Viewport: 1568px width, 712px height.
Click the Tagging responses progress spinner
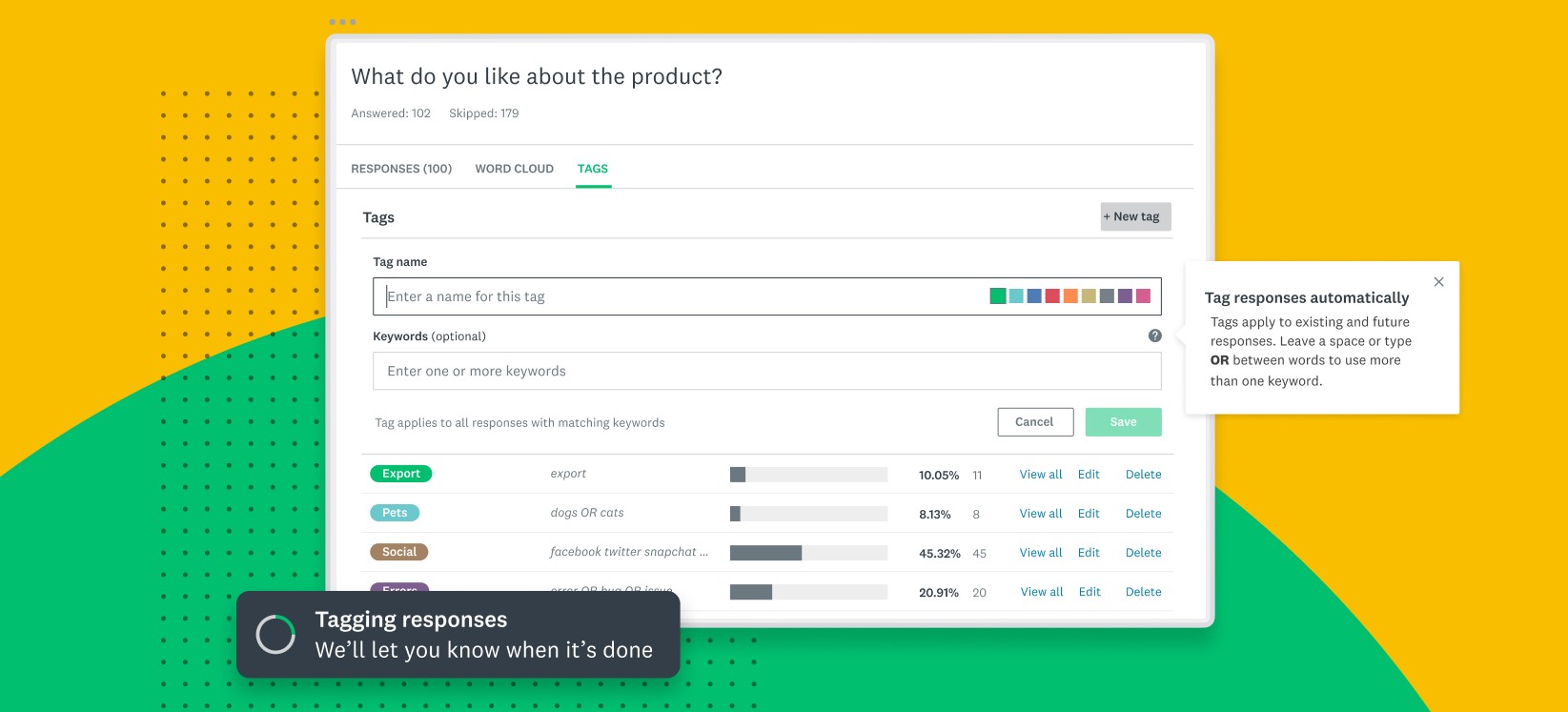275,635
